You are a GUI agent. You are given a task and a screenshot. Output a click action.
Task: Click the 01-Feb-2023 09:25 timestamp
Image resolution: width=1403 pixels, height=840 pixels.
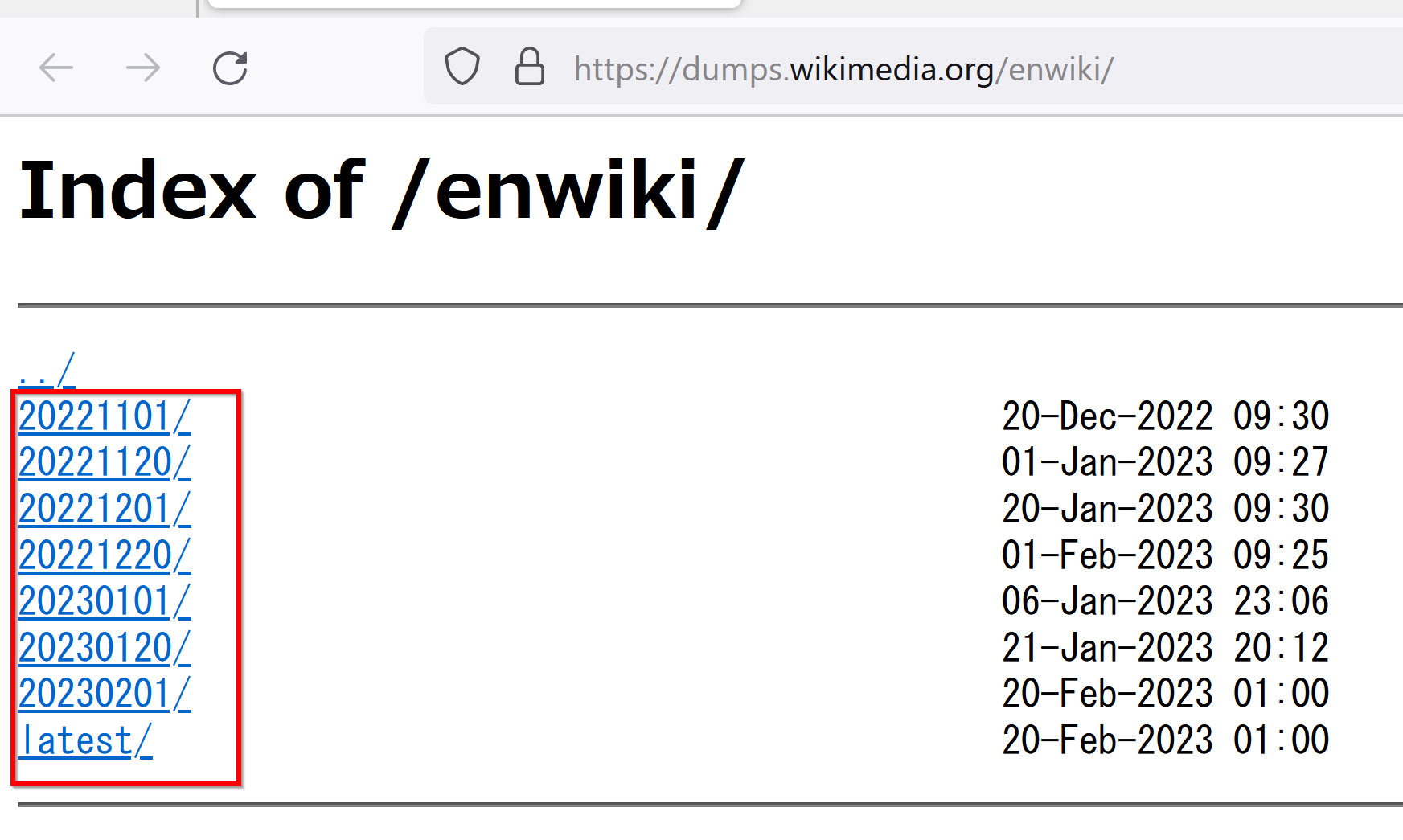point(1166,555)
